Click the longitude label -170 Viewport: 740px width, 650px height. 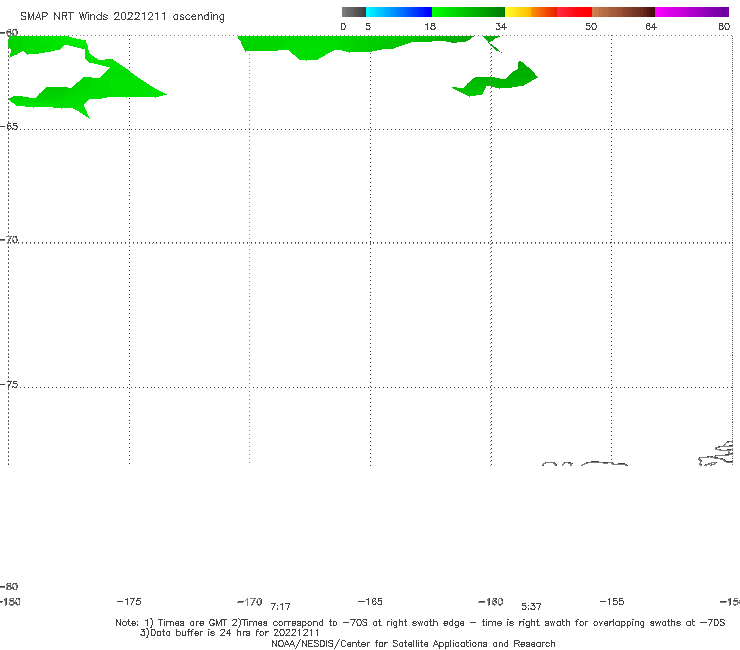(250, 602)
